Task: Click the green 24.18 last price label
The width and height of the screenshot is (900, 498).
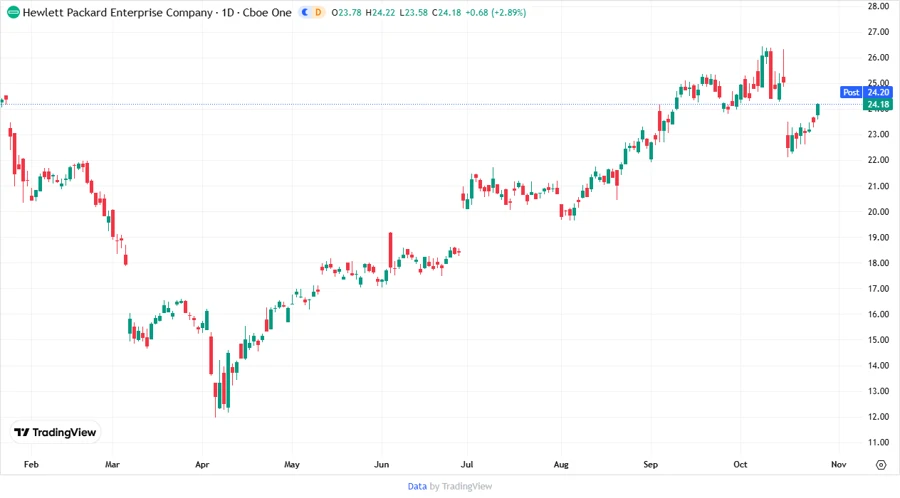Action: click(x=878, y=104)
